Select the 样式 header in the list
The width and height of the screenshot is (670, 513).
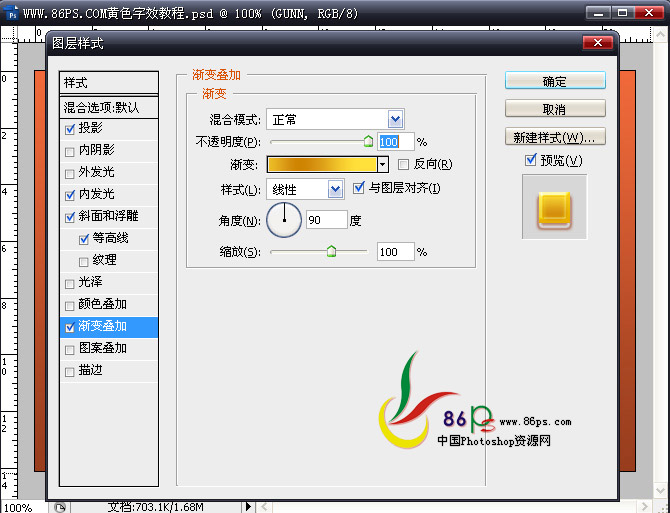[x=109, y=83]
